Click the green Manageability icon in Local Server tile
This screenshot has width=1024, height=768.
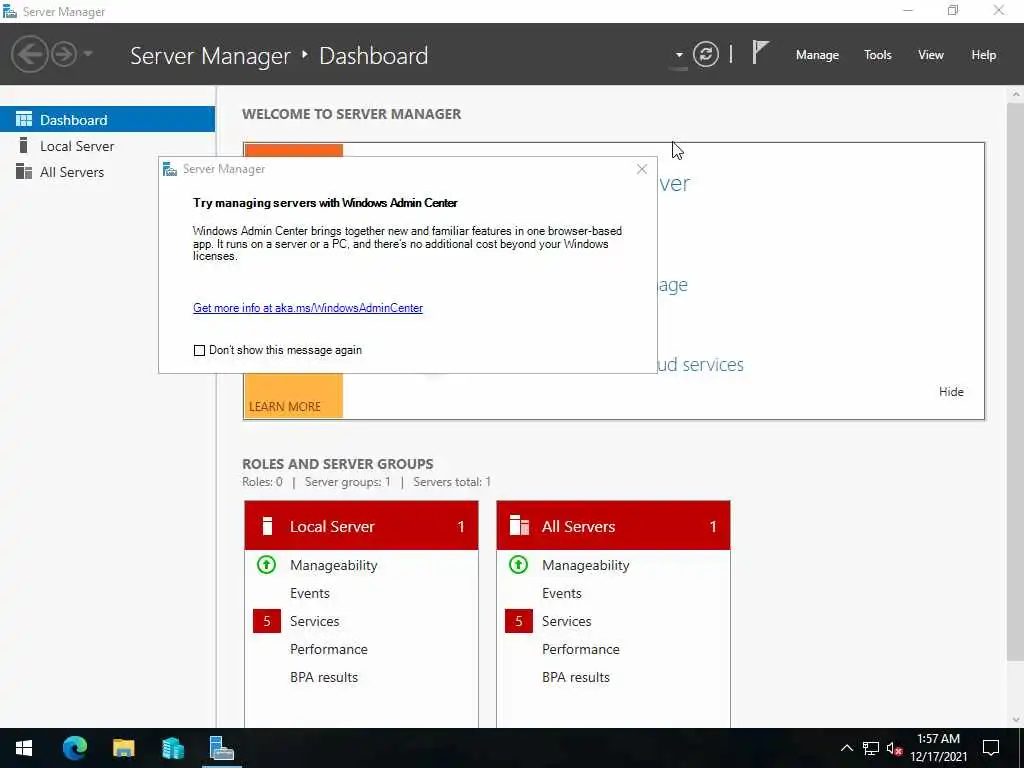(266, 564)
